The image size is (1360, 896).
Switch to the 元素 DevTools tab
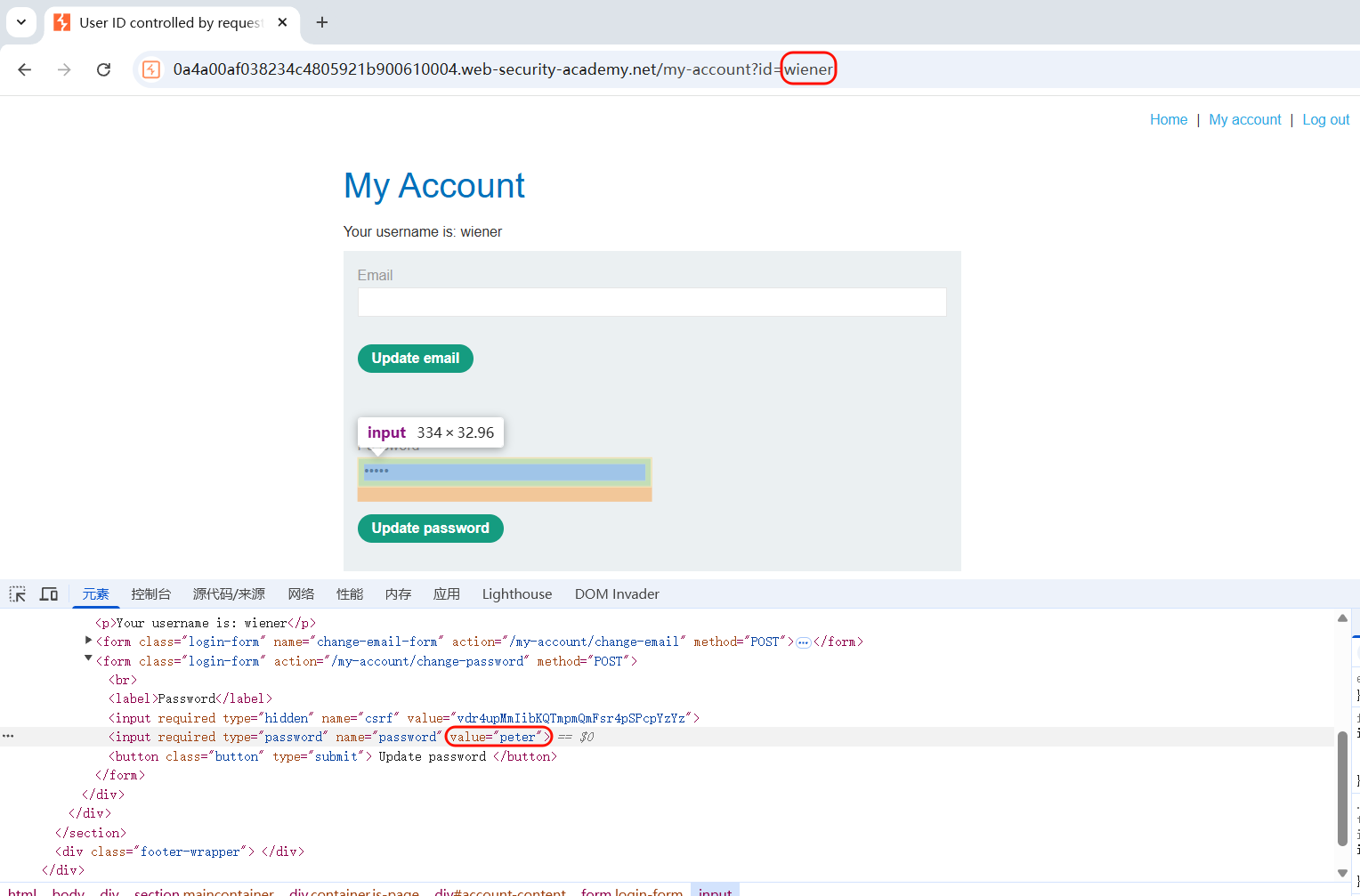tap(95, 593)
